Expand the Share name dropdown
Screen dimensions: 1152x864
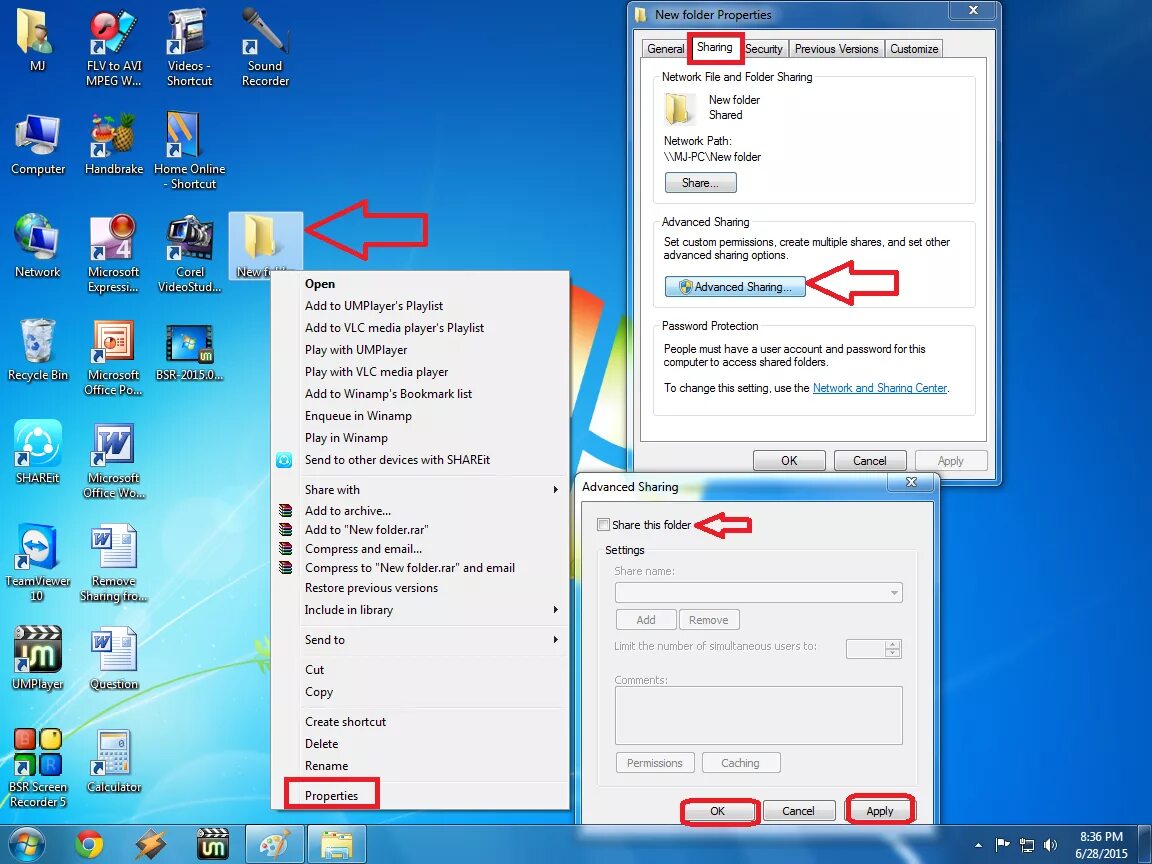pyautogui.click(x=894, y=593)
